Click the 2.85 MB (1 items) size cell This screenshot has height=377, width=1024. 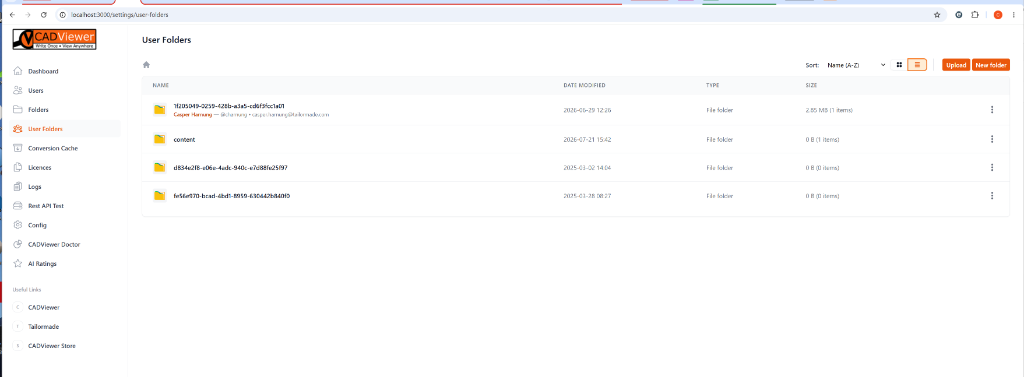(829, 110)
